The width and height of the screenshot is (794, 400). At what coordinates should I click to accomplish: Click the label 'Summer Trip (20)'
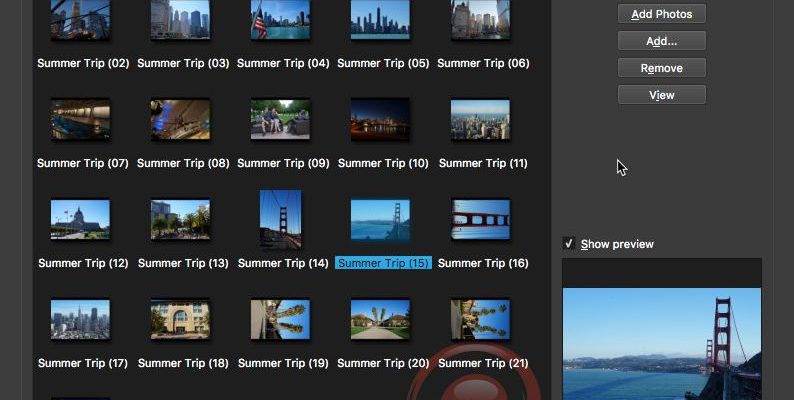383,363
